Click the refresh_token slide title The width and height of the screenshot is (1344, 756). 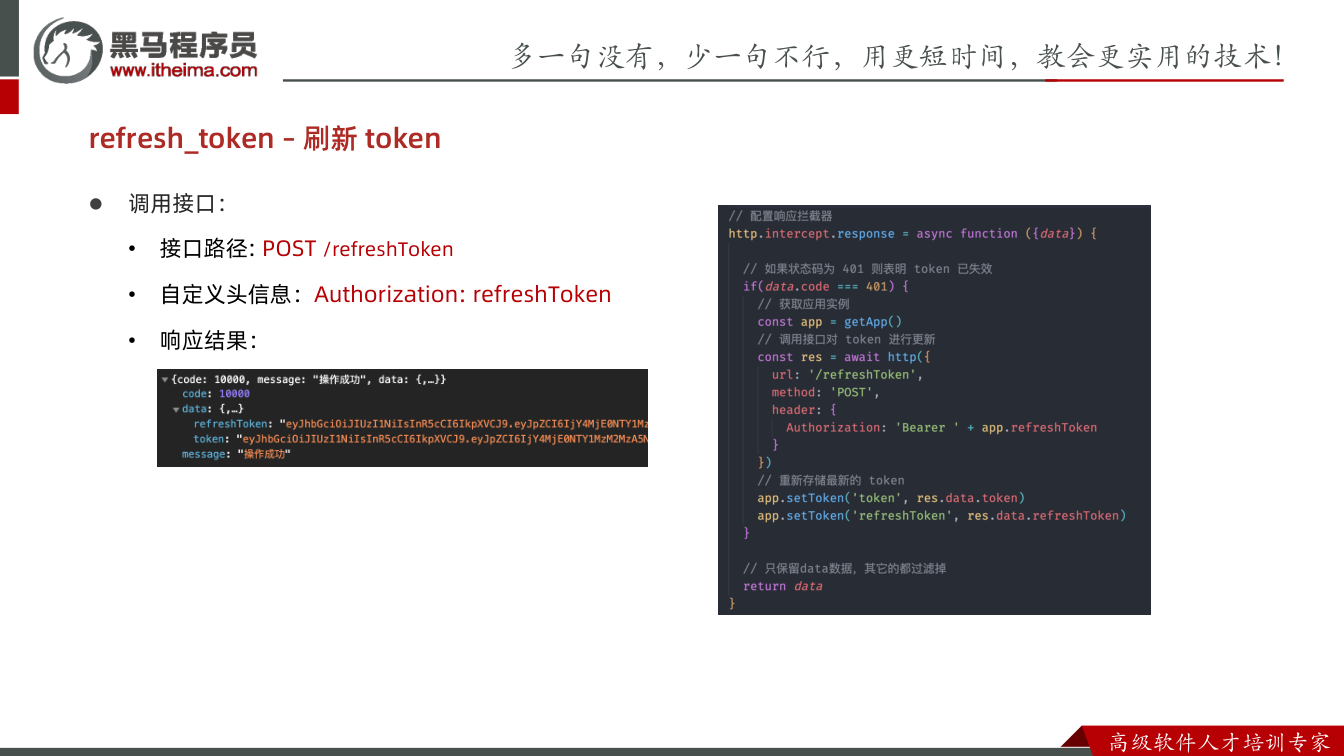[x=265, y=138]
